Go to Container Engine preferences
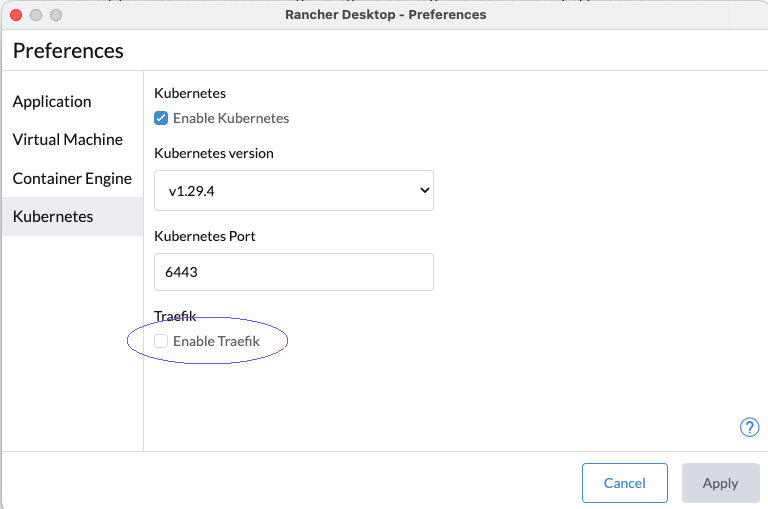This screenshot has height=509, width=768. pos(72,178)
